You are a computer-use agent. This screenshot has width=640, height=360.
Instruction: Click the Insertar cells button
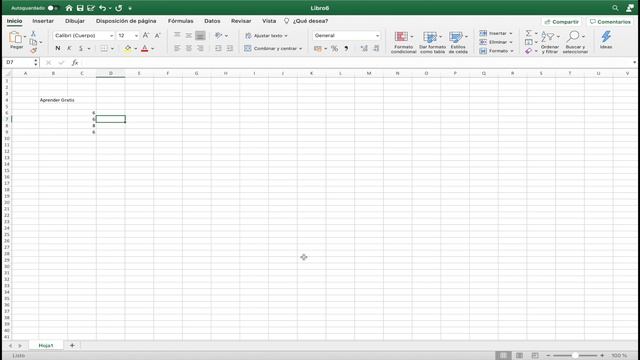tap(496, 33)
